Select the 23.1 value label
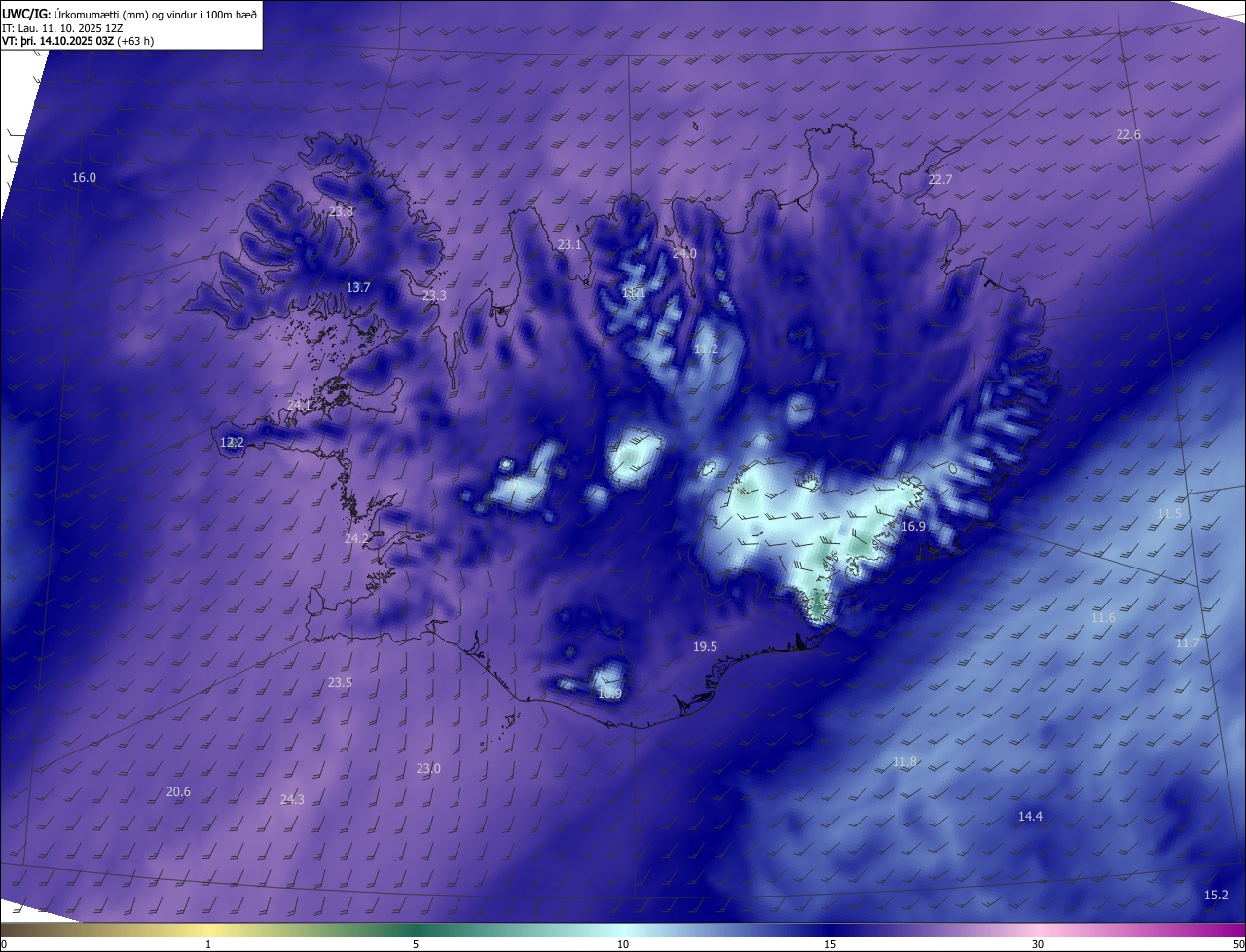Image resolution: width=1246 pixels, height=952 pixels. (x=569, y=245)
